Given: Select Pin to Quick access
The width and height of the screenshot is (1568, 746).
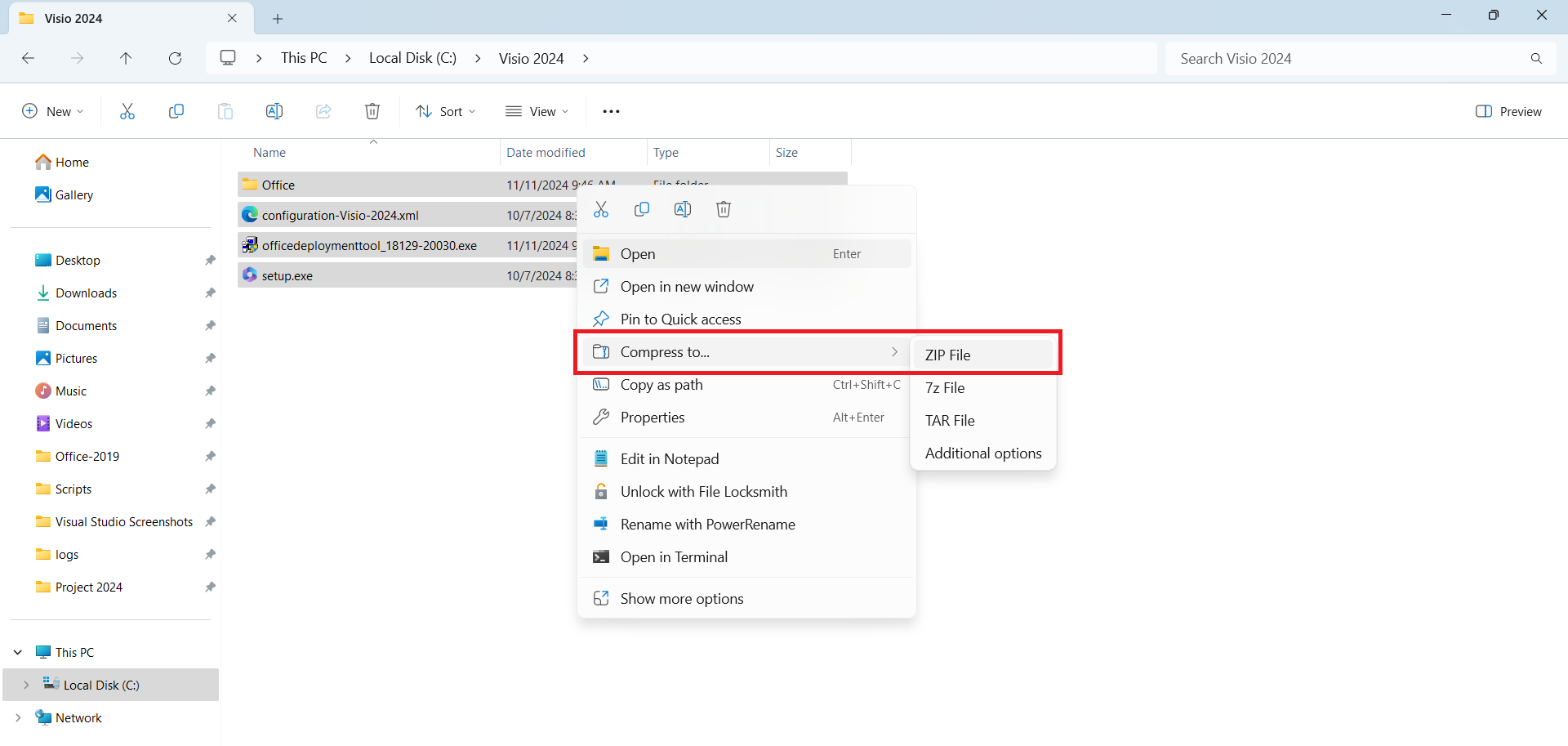Looking at the screenshot, I should [x=746, y=319].
